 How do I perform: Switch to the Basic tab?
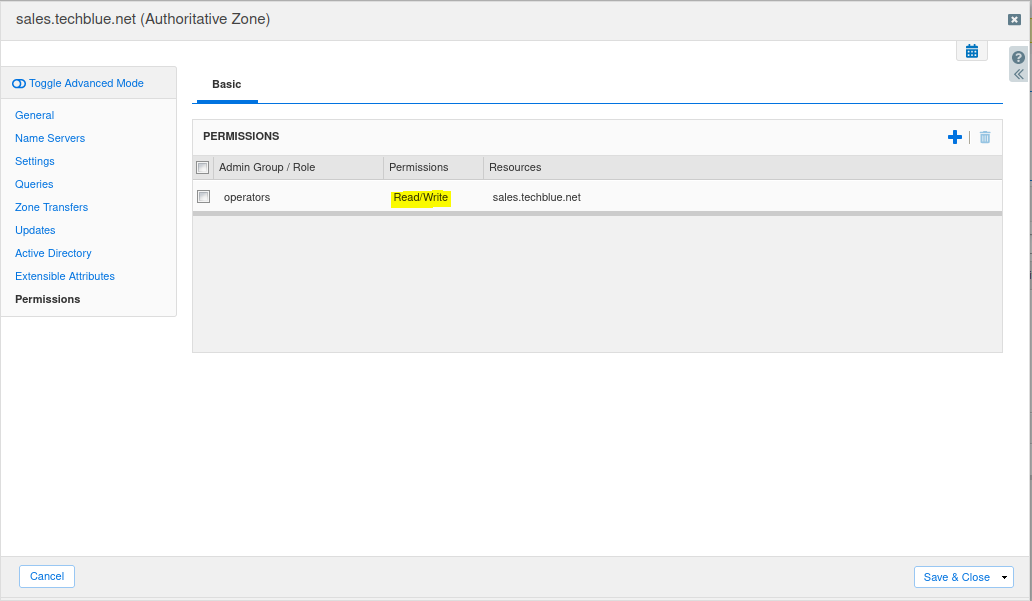pyautogui.click(x=226, y=85)
